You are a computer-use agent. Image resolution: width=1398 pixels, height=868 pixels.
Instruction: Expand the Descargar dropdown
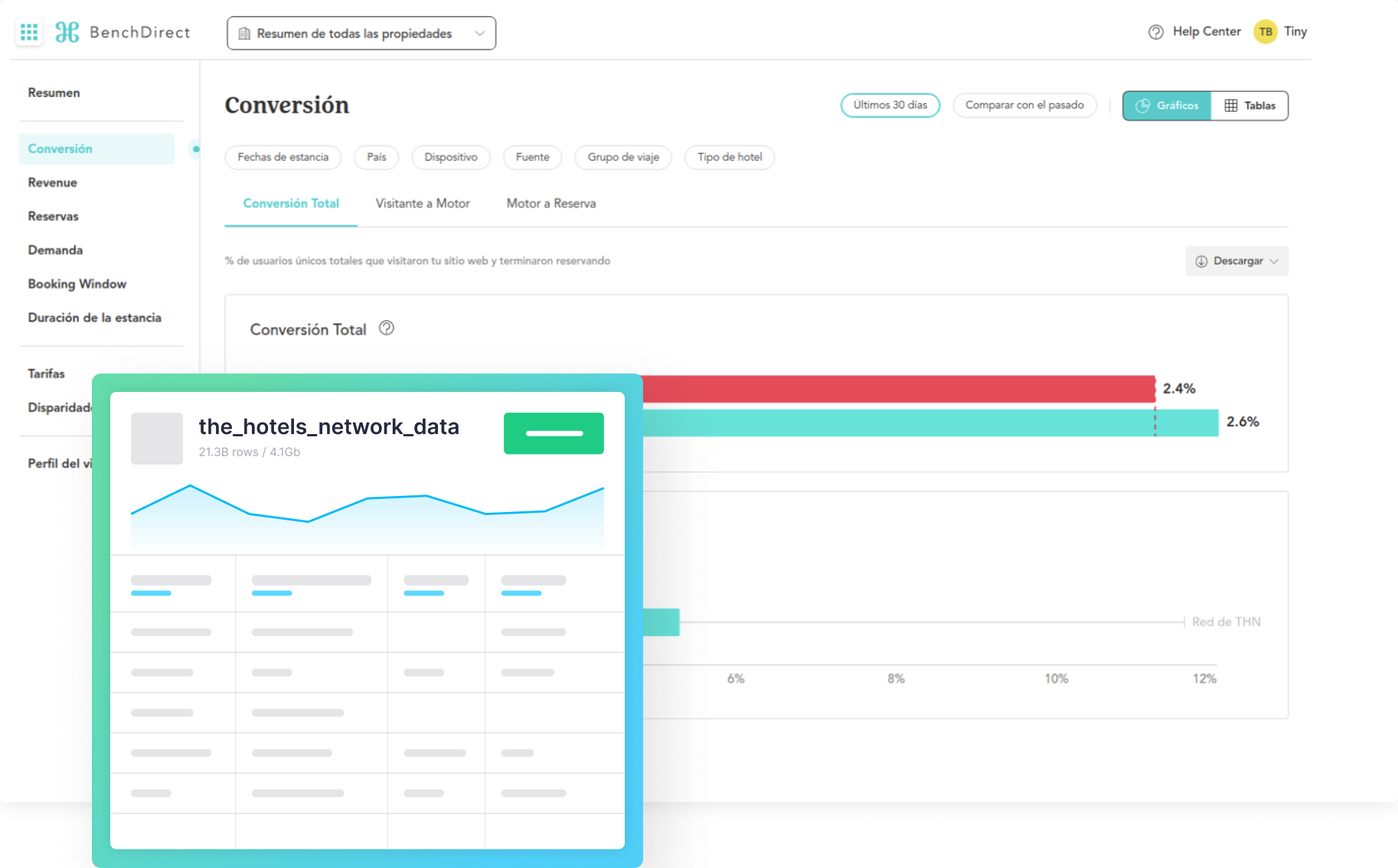(1236, 261)
